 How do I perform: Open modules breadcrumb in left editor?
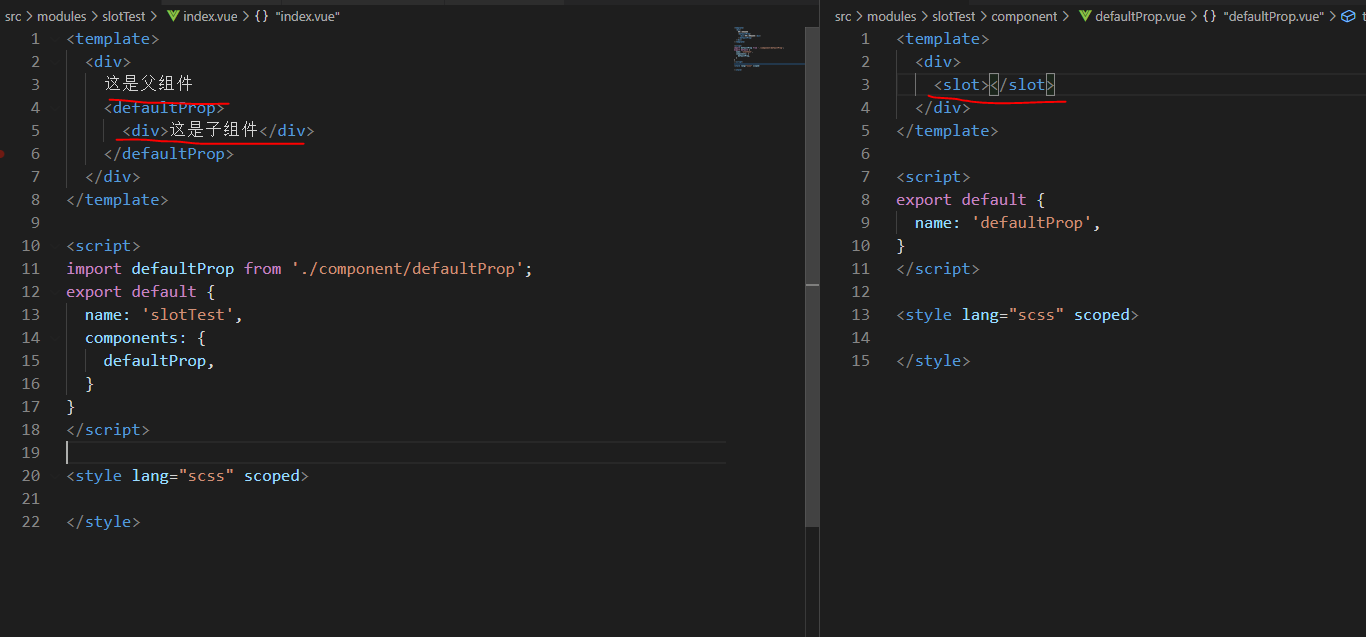[x=61, y=16]
